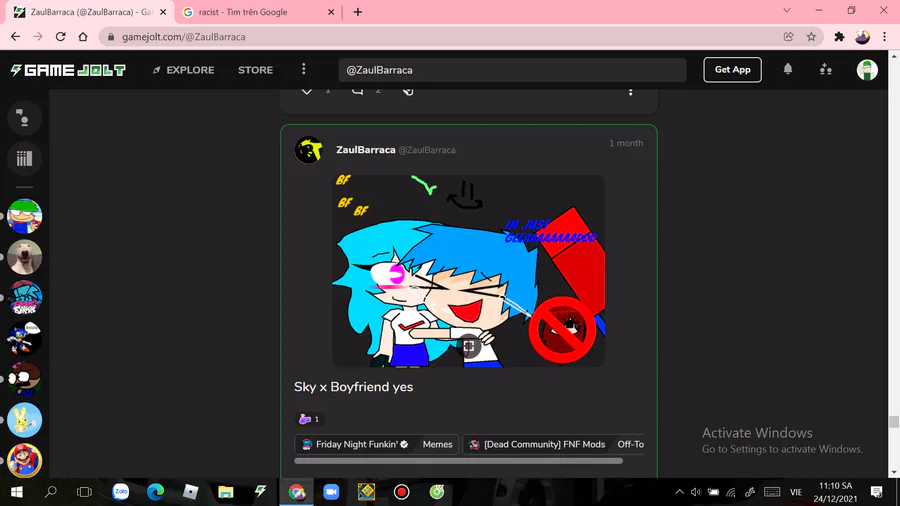Open the brown-haired character community in sidebar
Viewport: 900px width, 506px height.
(x=24, y=379)
